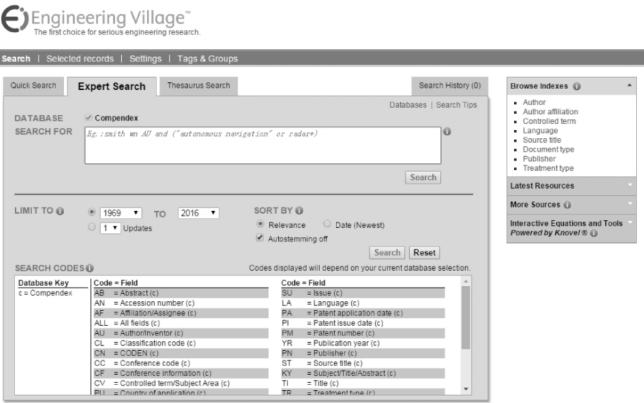Browse the Document type index
The height and width of the screenshot is (403, 644).
pyautogui.click(x=548, y=150)
